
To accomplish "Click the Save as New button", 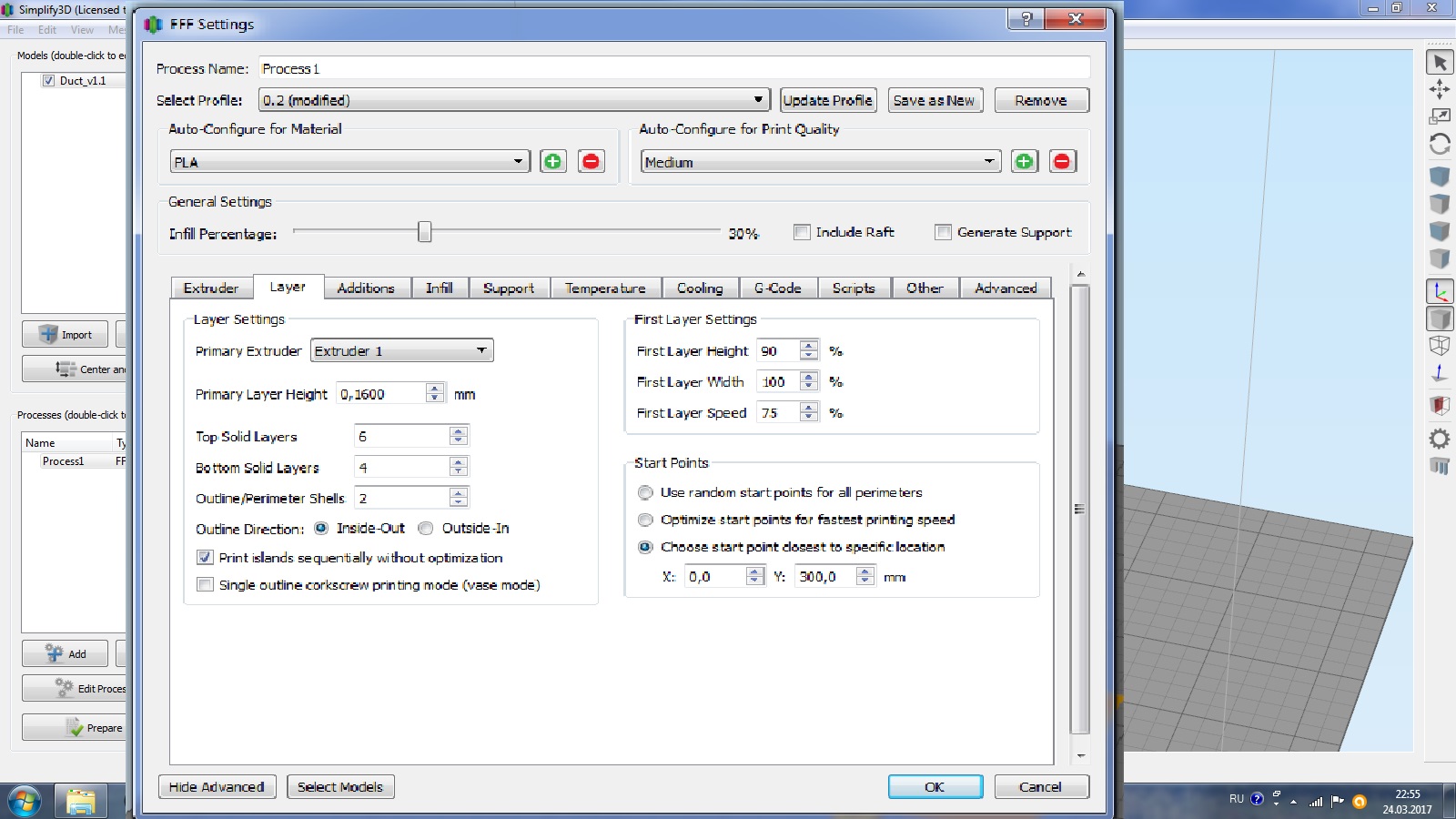I will 934,100.
